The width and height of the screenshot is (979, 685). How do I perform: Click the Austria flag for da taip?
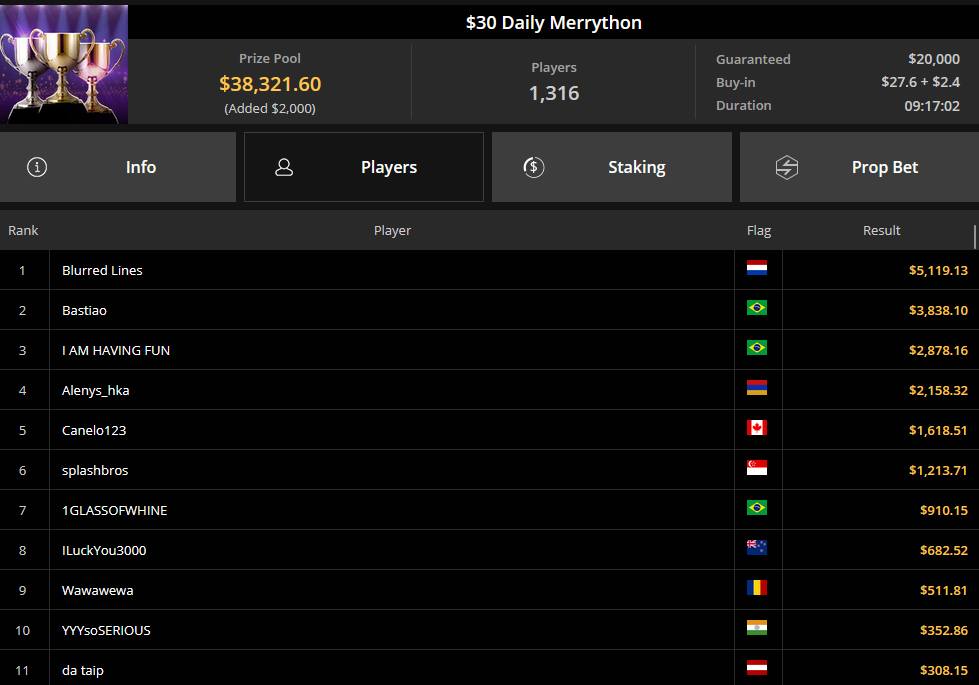pos(757,668)
